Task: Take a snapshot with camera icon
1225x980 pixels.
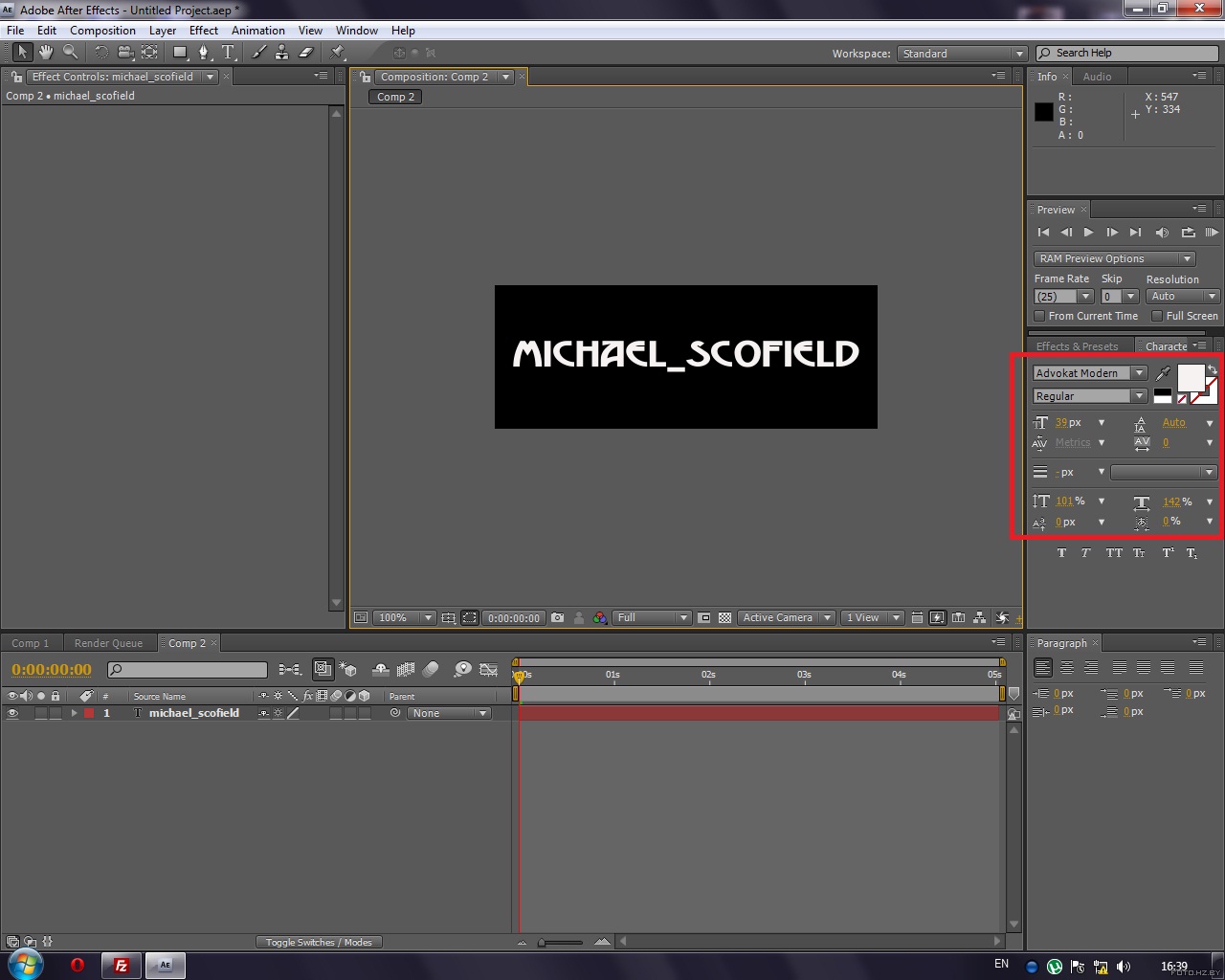Action: pos(558,618)
